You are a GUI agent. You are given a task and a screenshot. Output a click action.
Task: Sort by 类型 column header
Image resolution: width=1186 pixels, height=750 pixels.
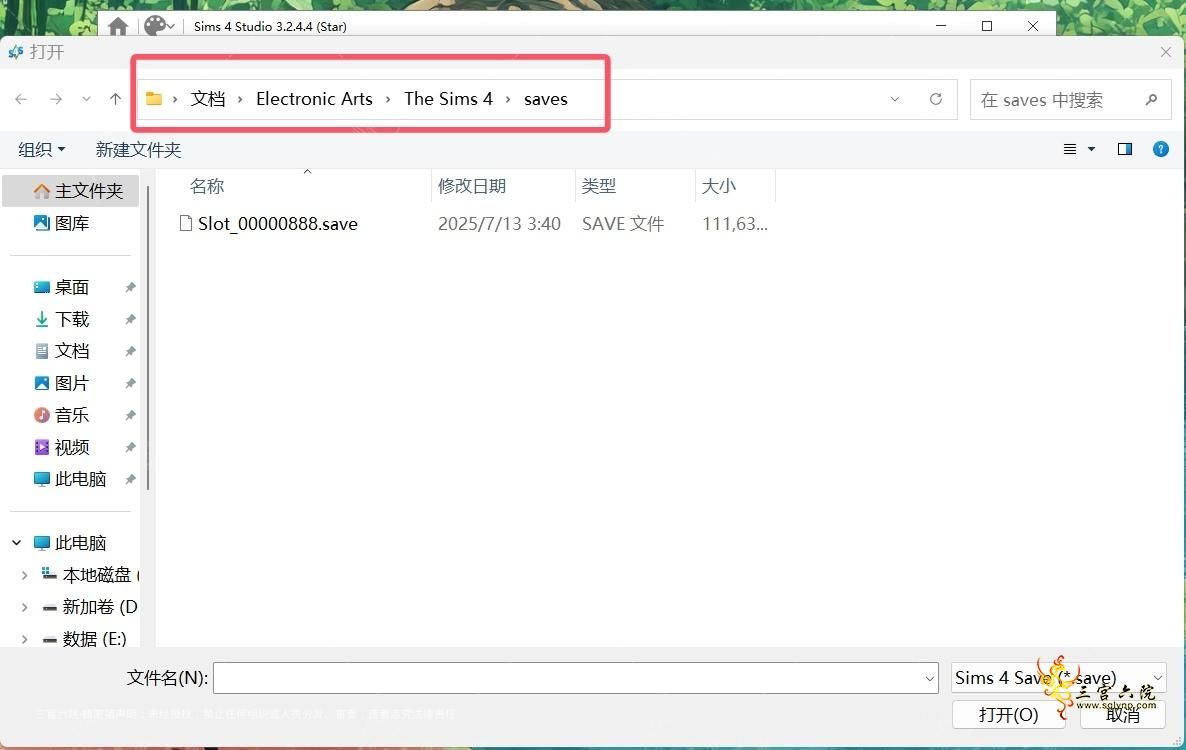tap(599, 186)
